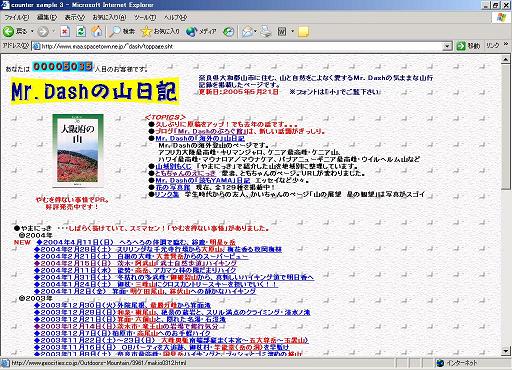The image size is (512, 370).
Task: Click the 大阪府の山 book cover image
Action: coord(78,151)
